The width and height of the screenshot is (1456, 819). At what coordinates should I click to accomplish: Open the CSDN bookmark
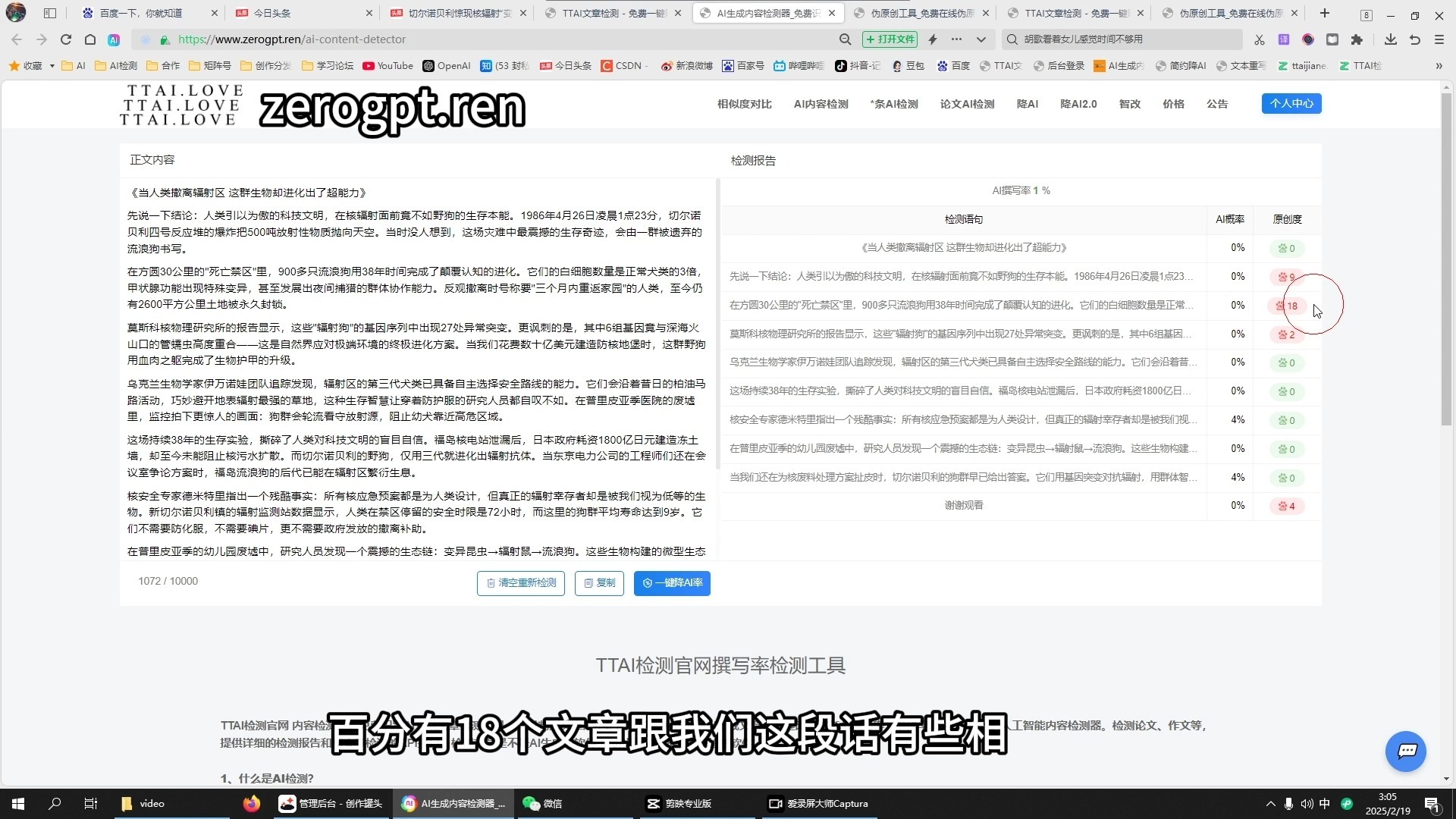click(x=623, y=66)
